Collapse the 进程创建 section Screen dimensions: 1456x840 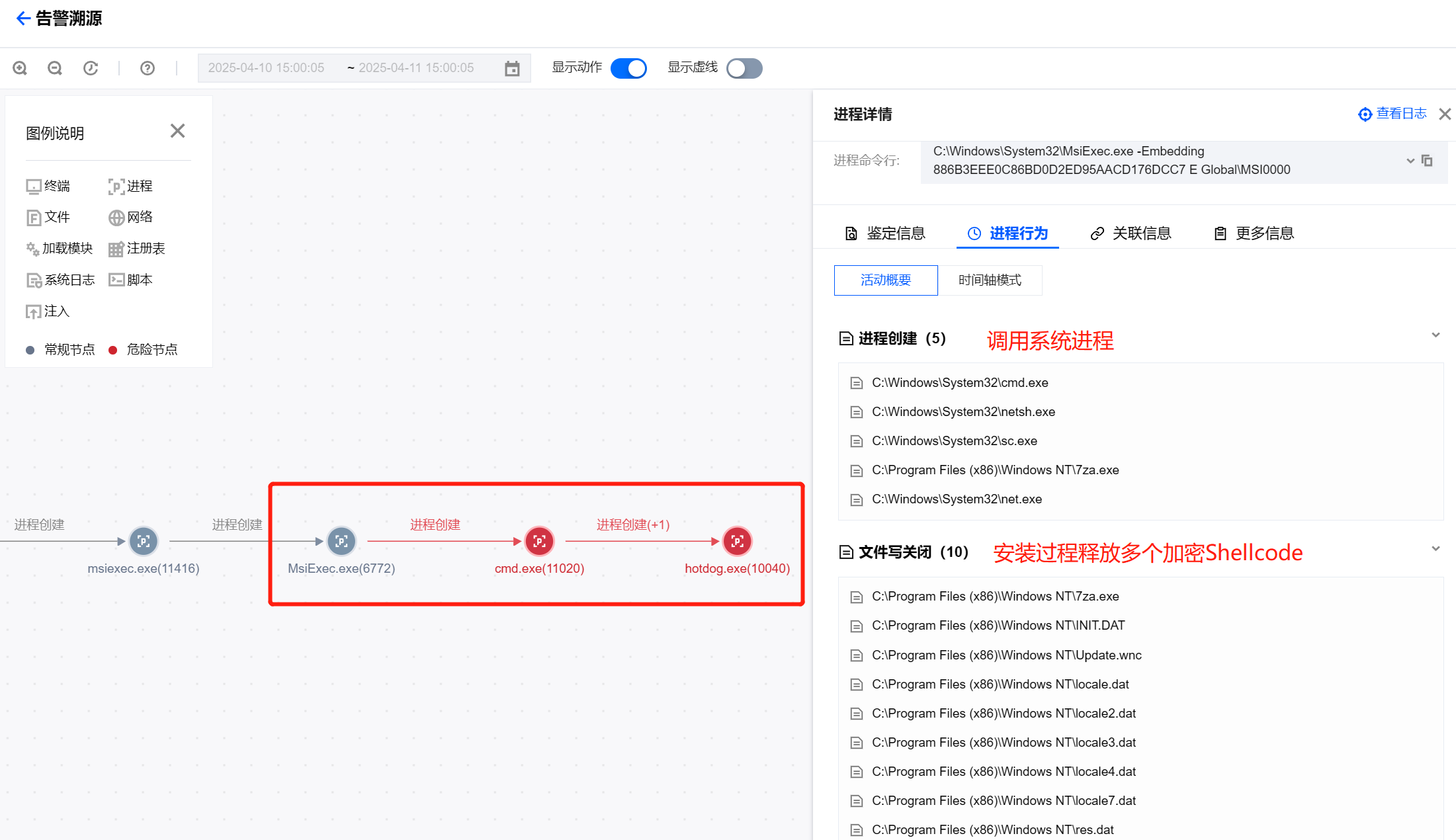(x=1435, y=335)
